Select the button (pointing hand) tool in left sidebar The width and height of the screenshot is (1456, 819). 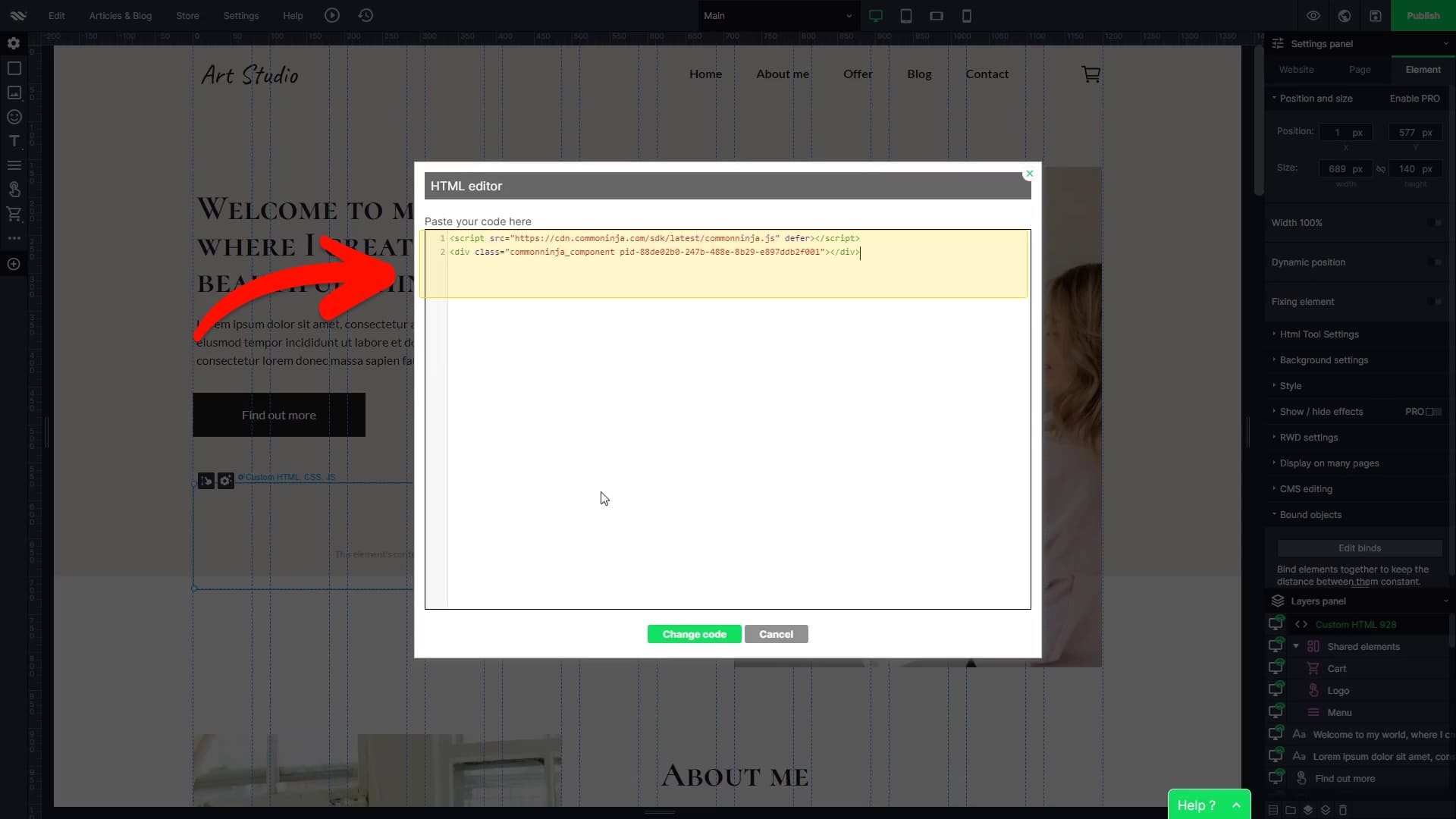click(14, 190)
